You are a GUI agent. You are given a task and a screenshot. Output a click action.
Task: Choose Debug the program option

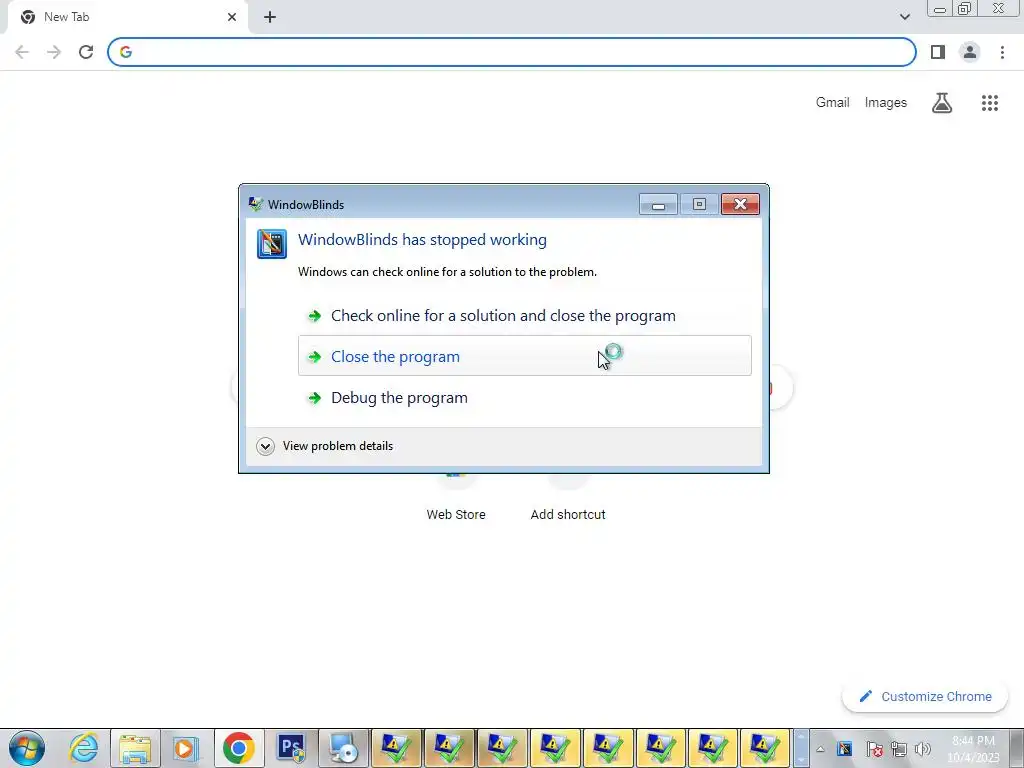pyautogui.click(x=524, y=397)
